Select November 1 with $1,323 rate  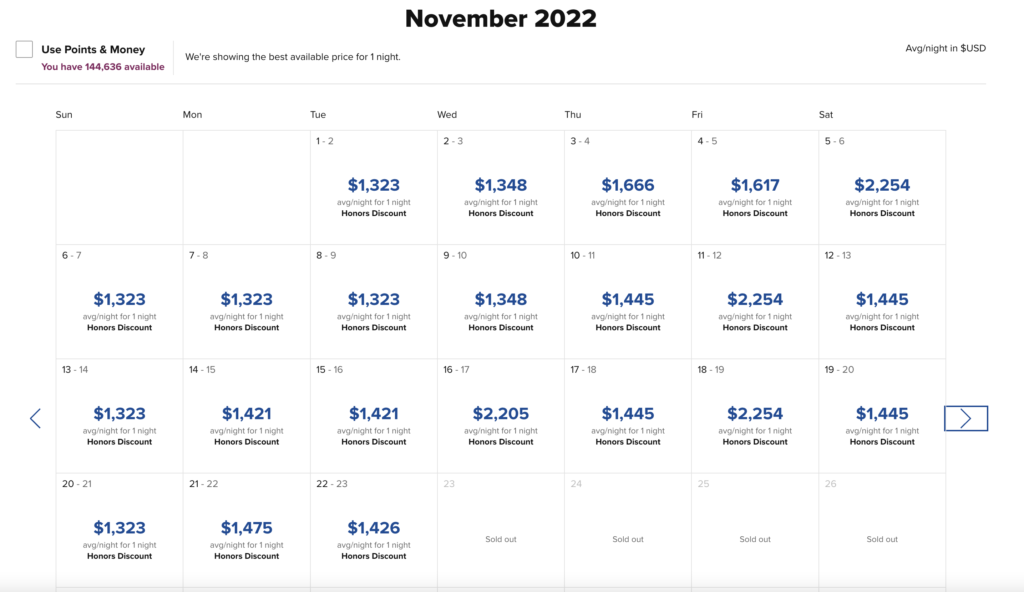click(x=373, y=185)
